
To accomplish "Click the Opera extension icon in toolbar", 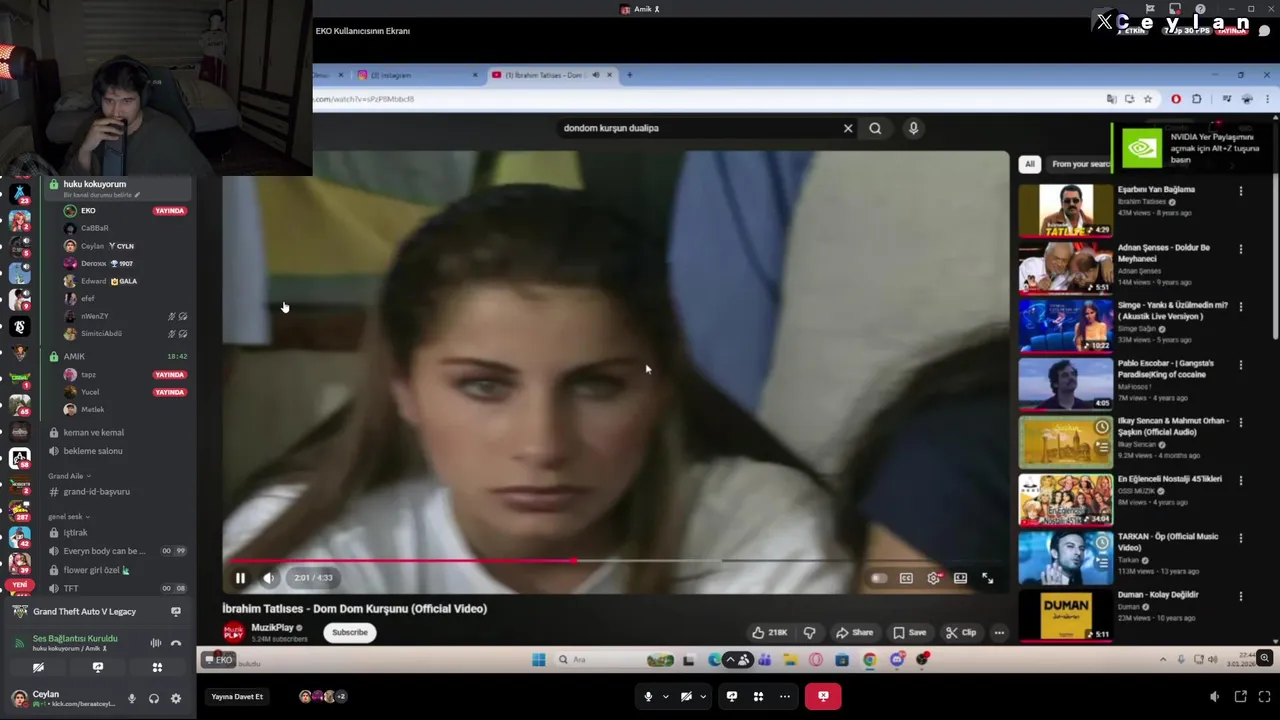I will click(1176, 99).
